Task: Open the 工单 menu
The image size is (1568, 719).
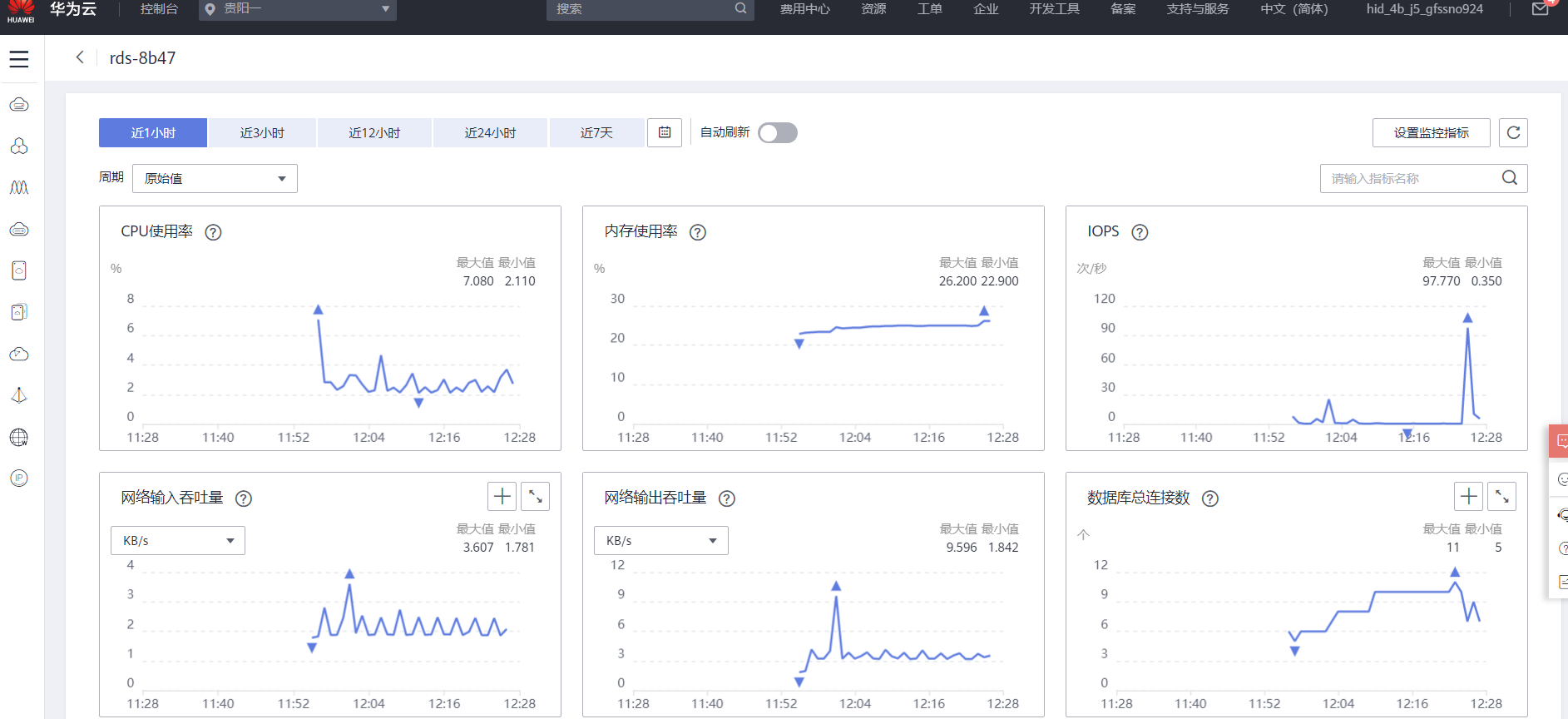Action: point(930,9)
